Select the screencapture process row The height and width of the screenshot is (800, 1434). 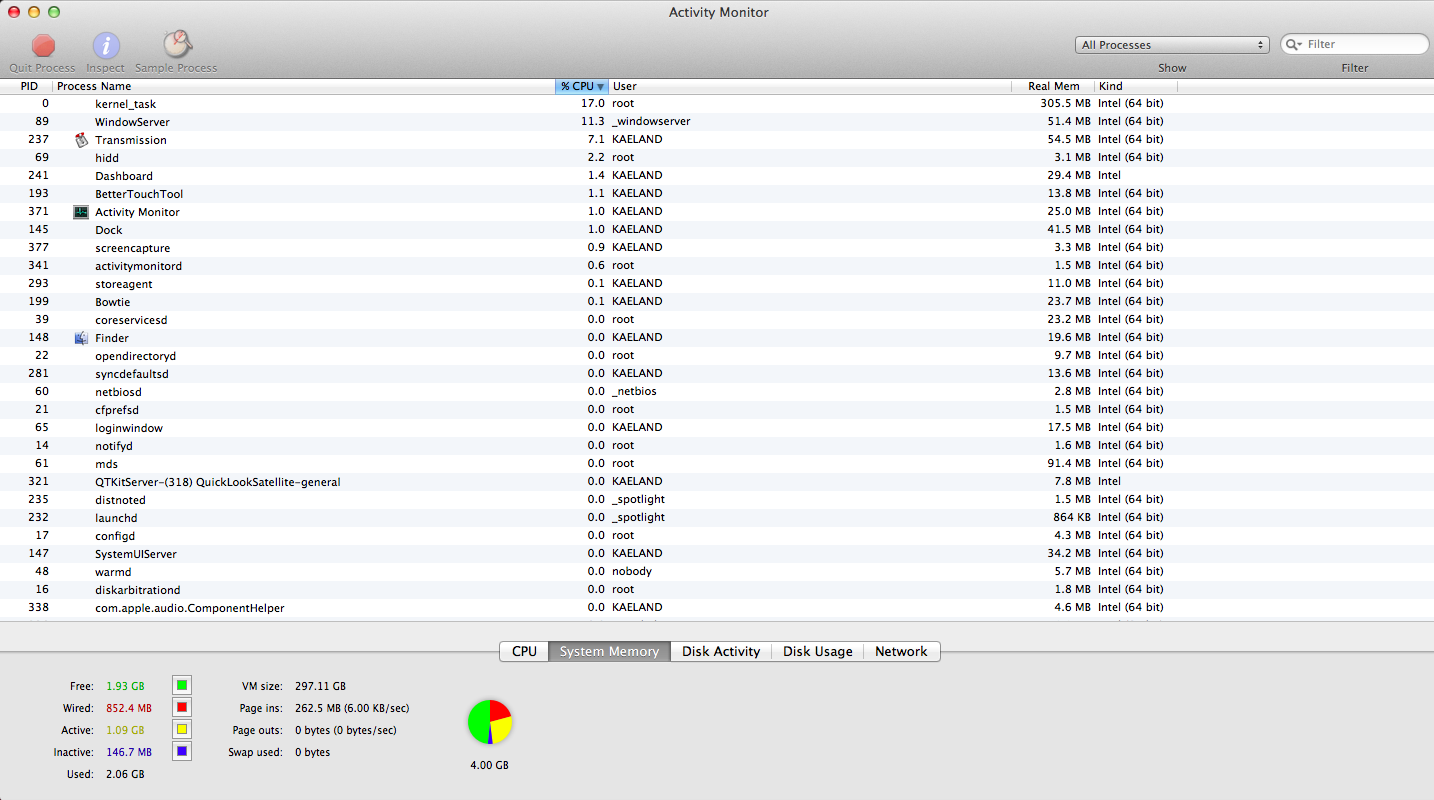click(x=717, y=248)
